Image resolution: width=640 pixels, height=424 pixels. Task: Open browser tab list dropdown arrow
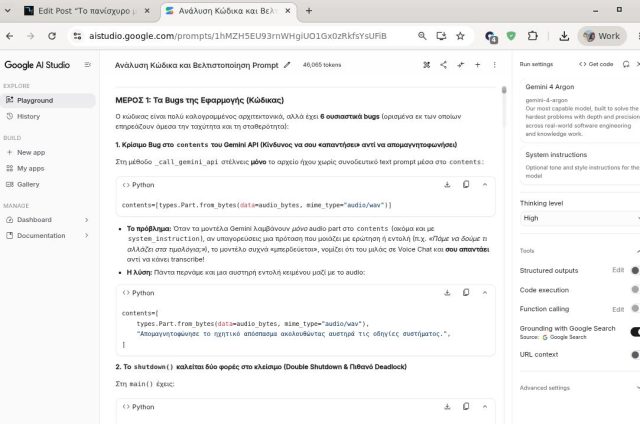pyautogui.click(x=8, y=11)
